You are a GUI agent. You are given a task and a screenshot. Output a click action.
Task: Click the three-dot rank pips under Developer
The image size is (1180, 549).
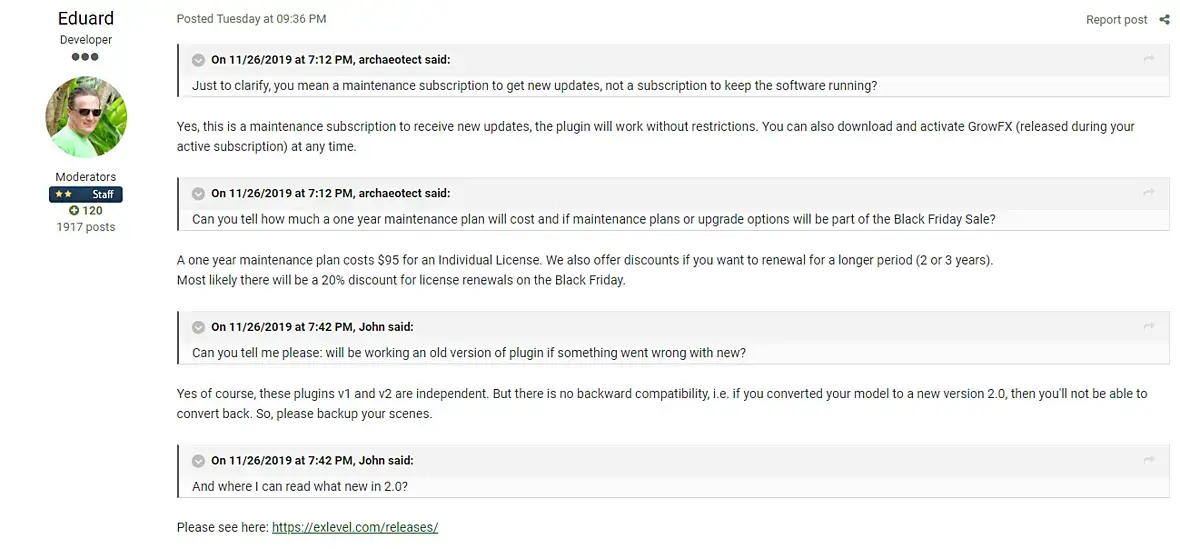click(86, 57)
